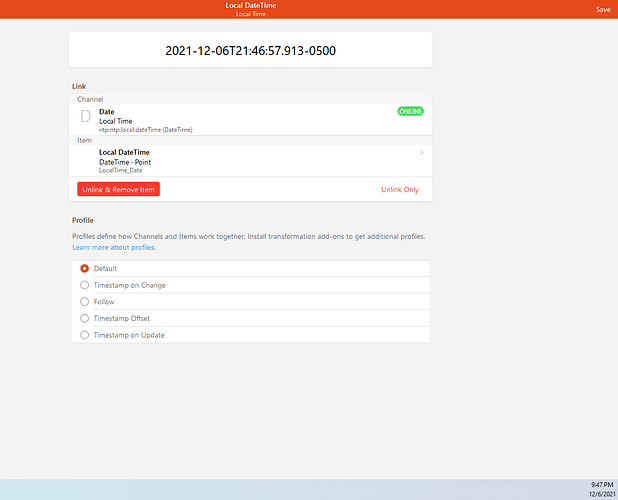Viewport: 618px width, 500px height.
Task: Save the link configuration
Action: (603, 9)
